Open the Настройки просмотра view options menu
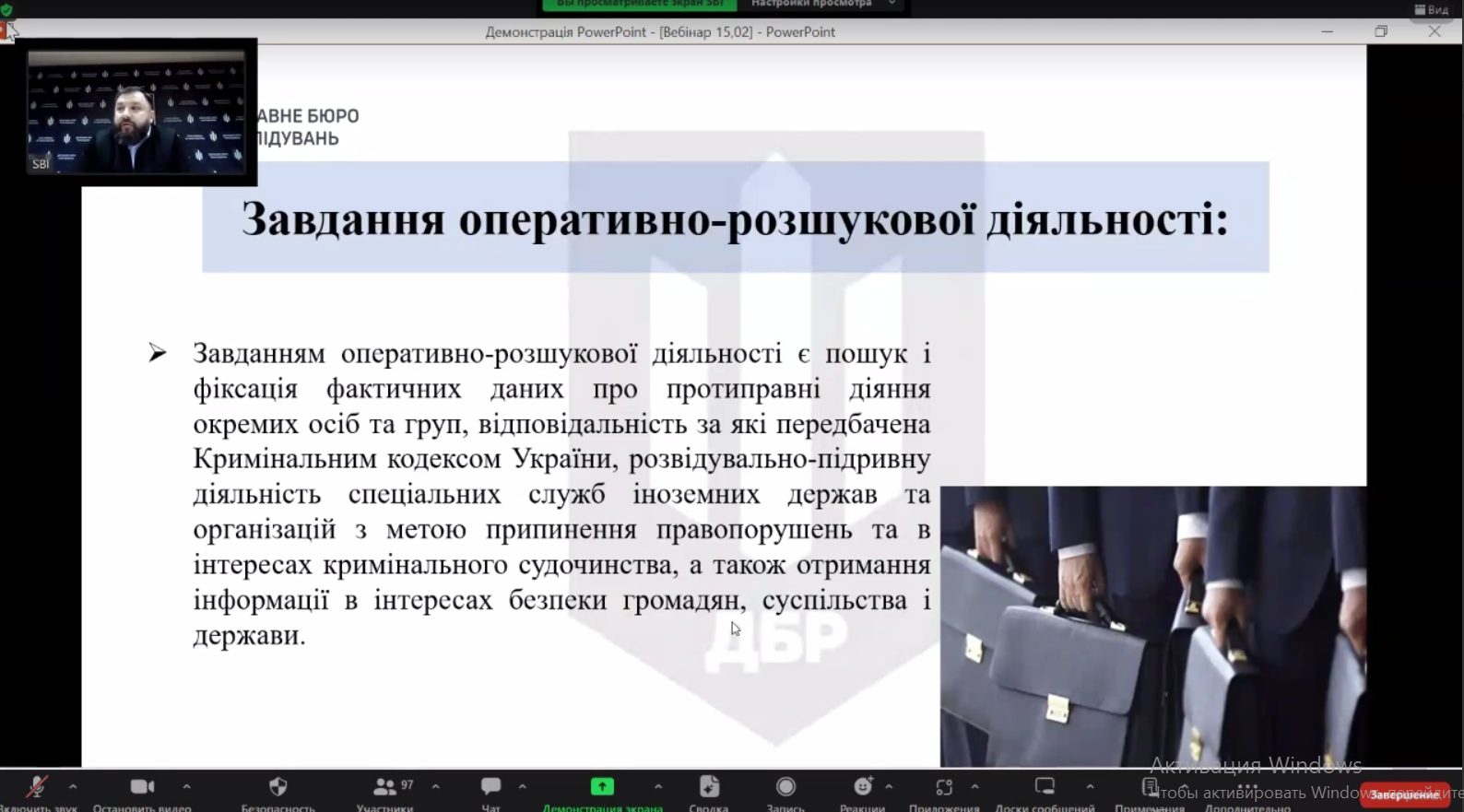This screenshot has width=1464, height=812. pos(821,5)
